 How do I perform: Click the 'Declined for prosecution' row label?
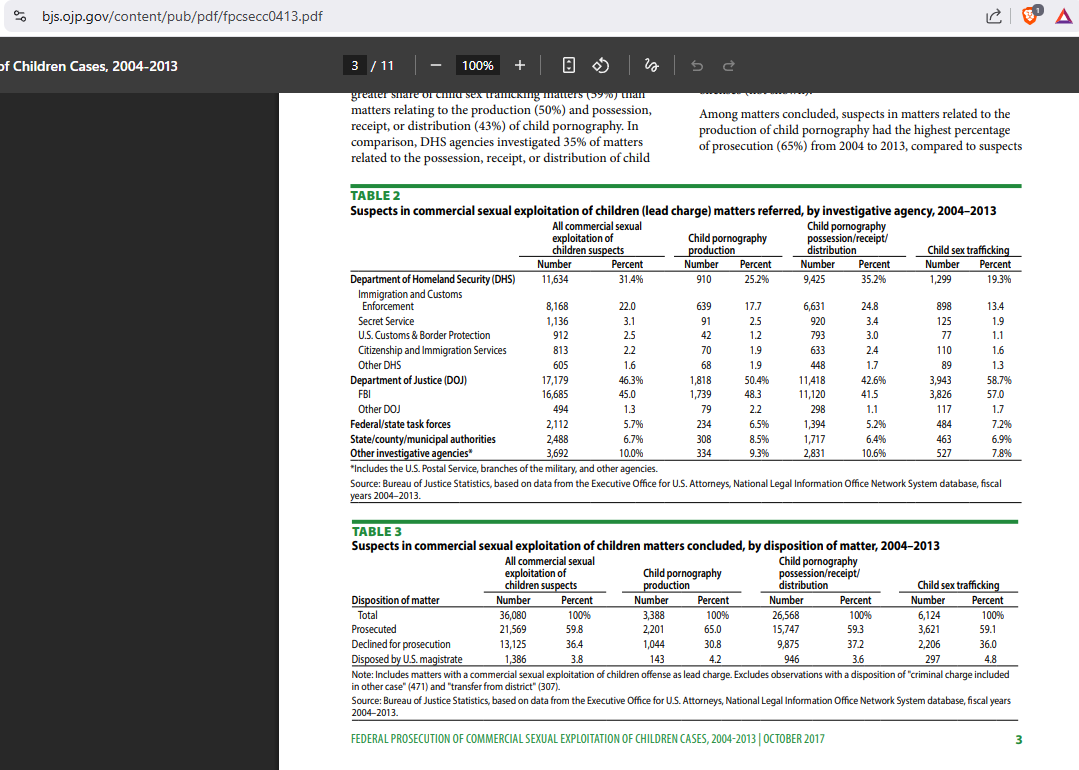pos(400,644)
